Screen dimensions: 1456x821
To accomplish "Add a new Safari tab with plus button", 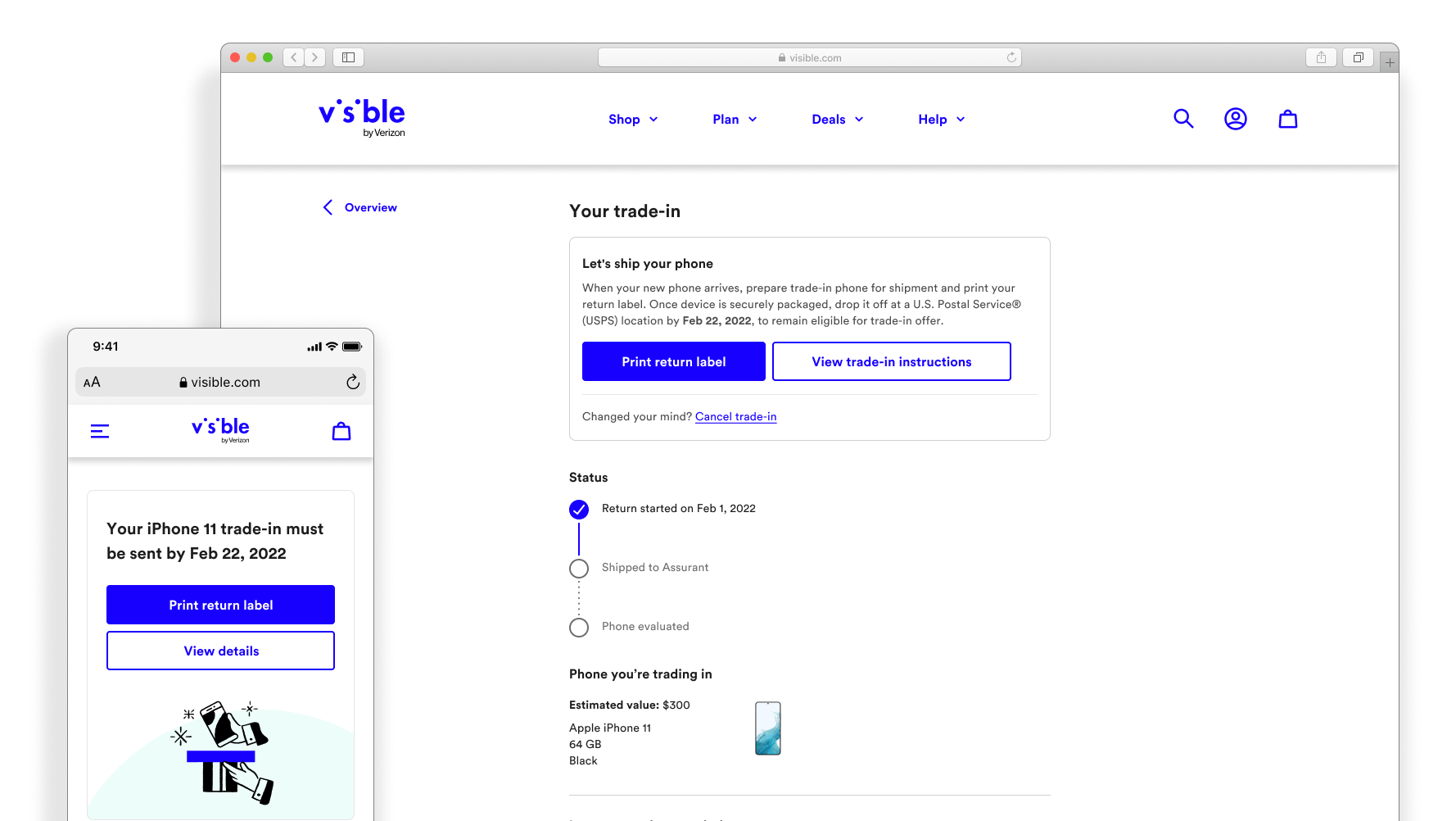I will click(x=1390, y=62).
